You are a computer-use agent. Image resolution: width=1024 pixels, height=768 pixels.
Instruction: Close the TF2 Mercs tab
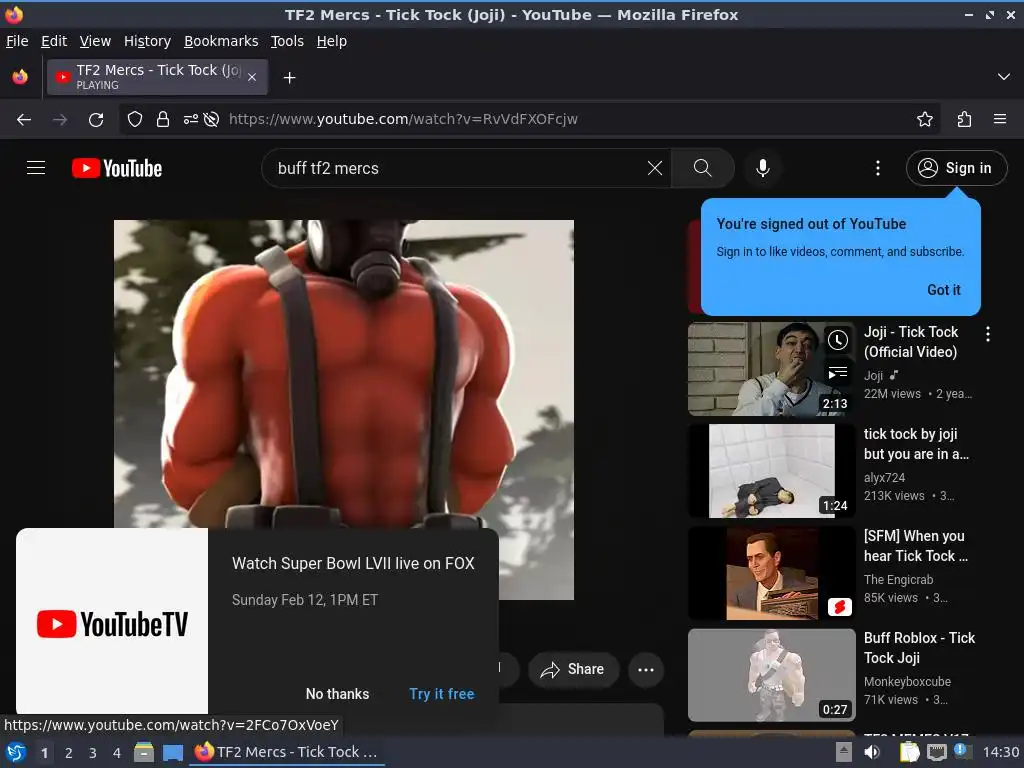[x=252, y=77]
